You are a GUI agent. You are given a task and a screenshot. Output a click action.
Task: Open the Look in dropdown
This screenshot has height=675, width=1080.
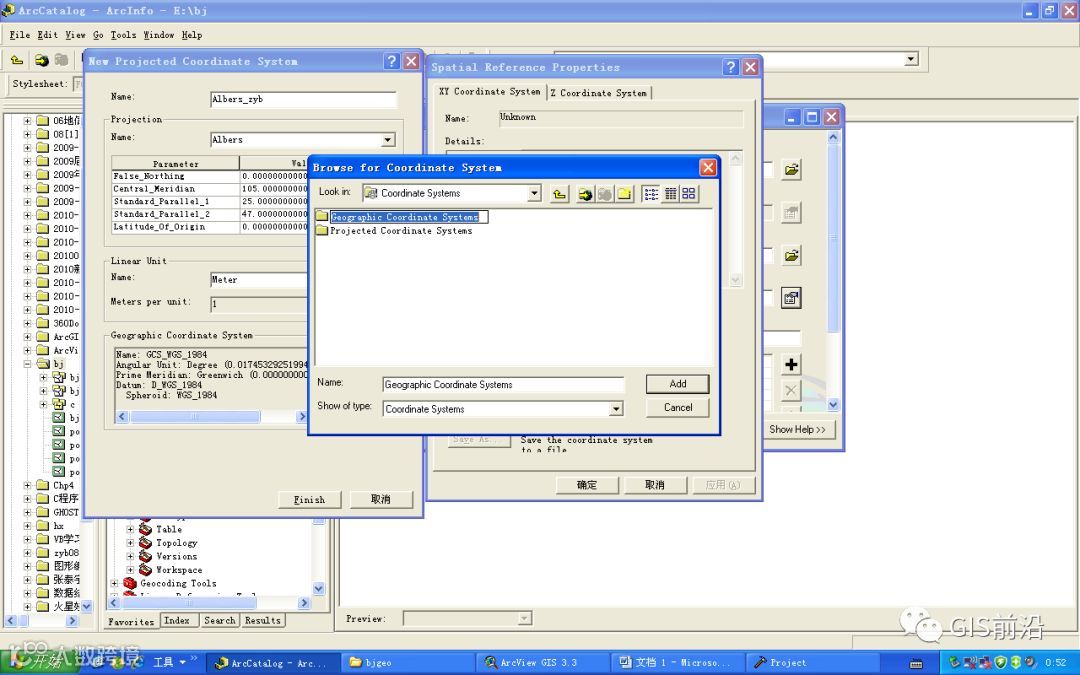[x=534, y=194]
